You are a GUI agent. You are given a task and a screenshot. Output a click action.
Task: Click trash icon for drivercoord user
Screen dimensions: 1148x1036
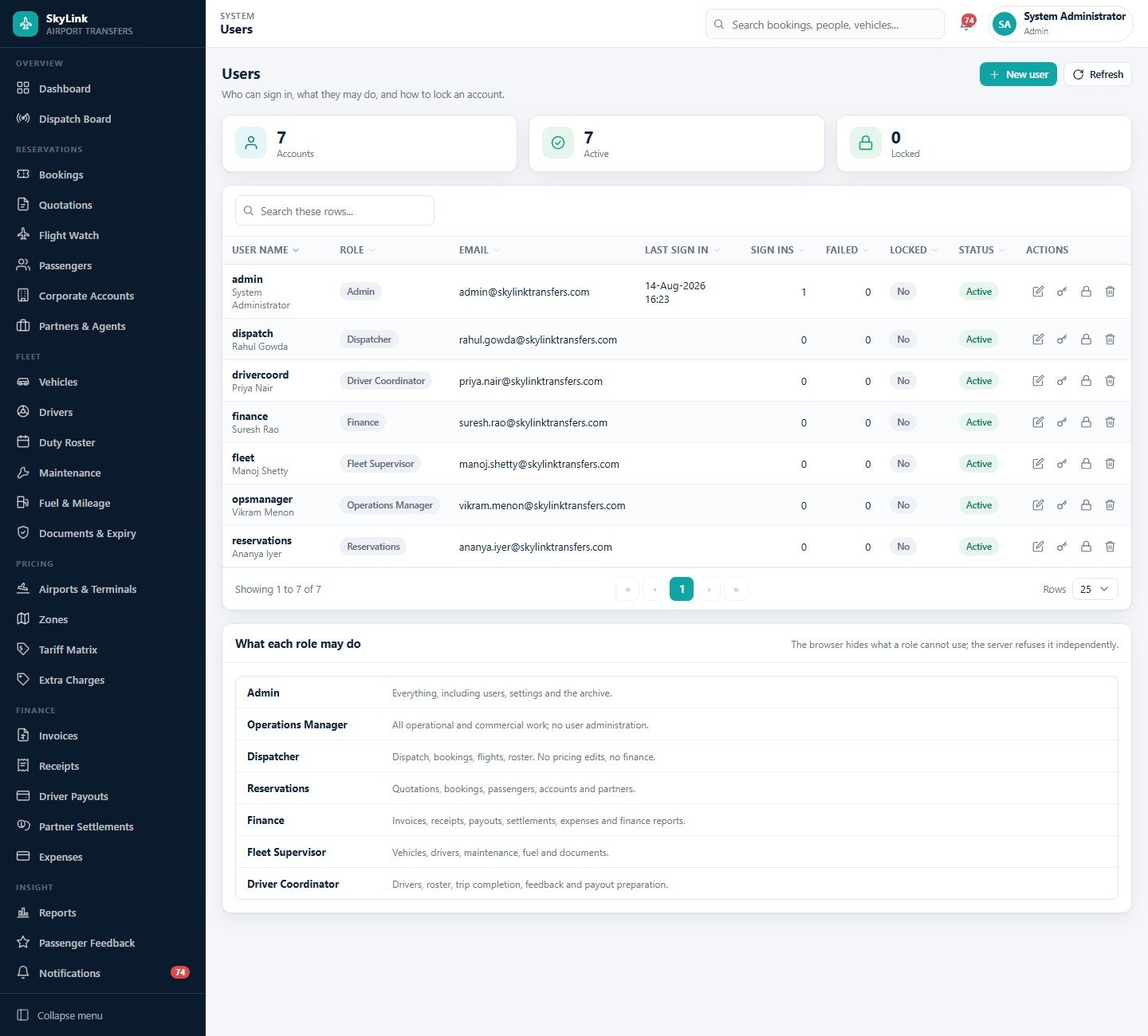coord(1110,381)
